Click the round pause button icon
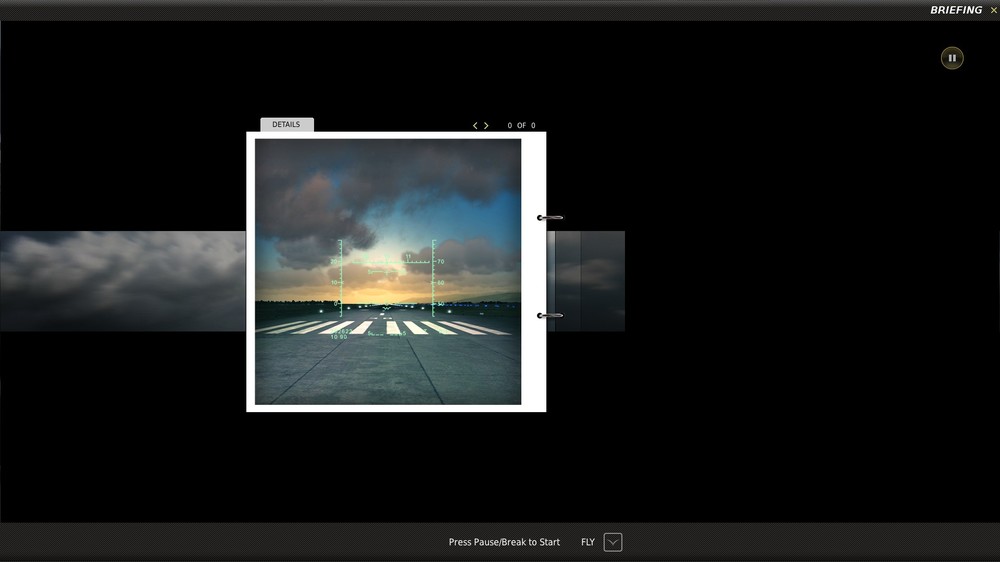 point(952,58)
